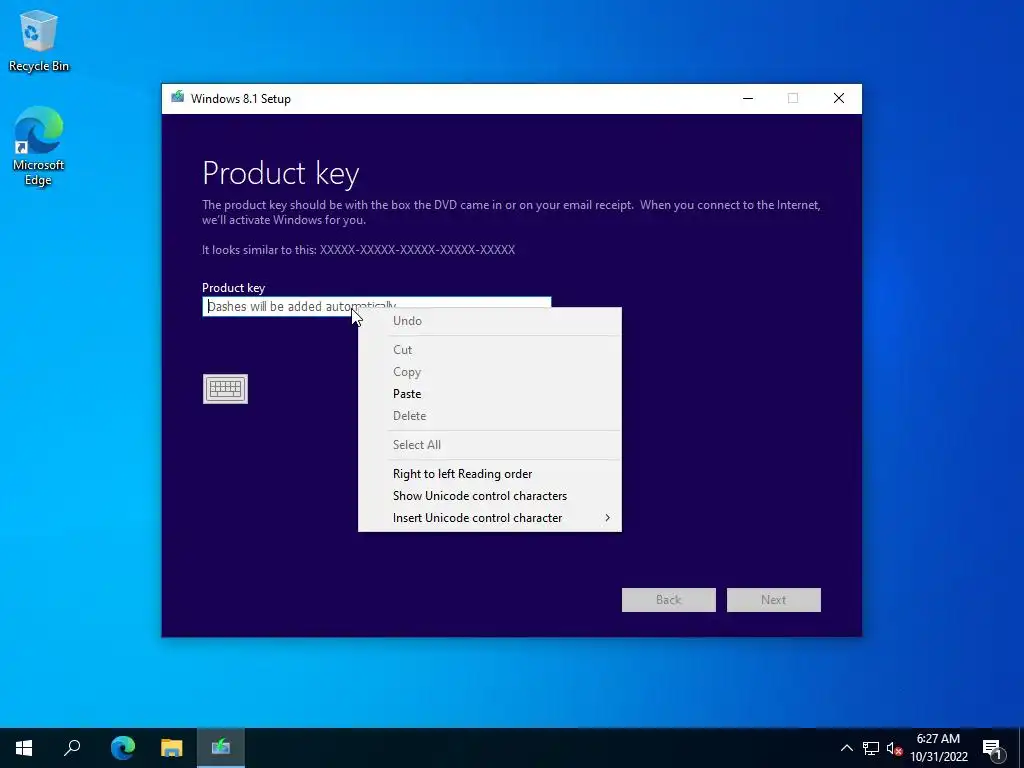Toggle Right to left Reading order
1024x768 pixels.
point(490,473)
